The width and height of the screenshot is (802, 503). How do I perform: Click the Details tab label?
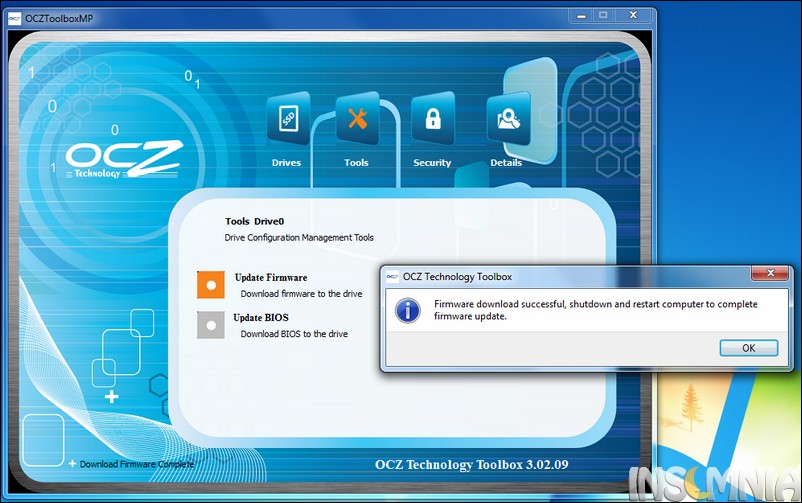pos(506,163)
